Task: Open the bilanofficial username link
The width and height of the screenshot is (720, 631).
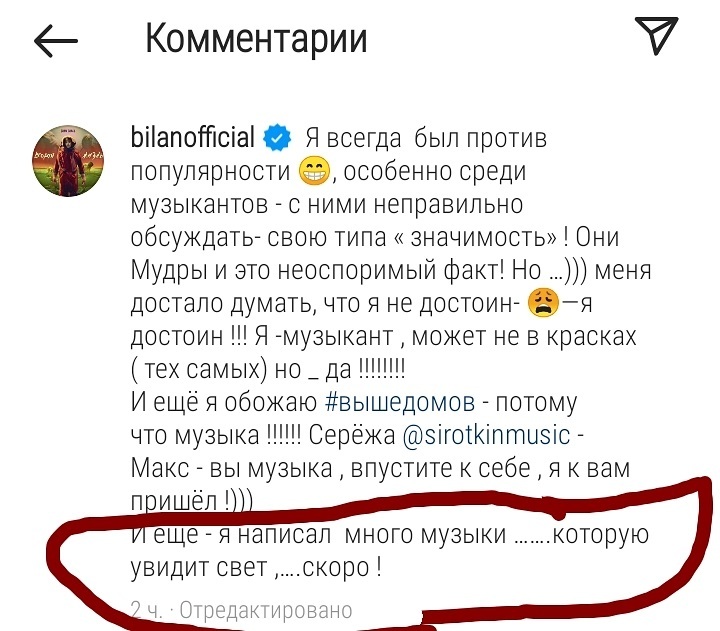Action: pyautogui.click(x=192, y=137)
